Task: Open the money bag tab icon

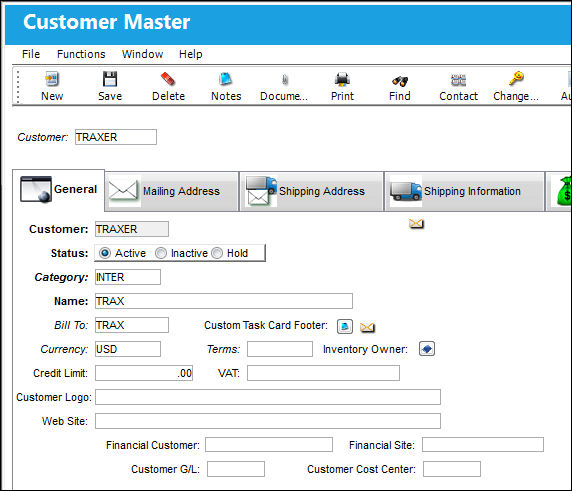Action: [x=564, y=191]
